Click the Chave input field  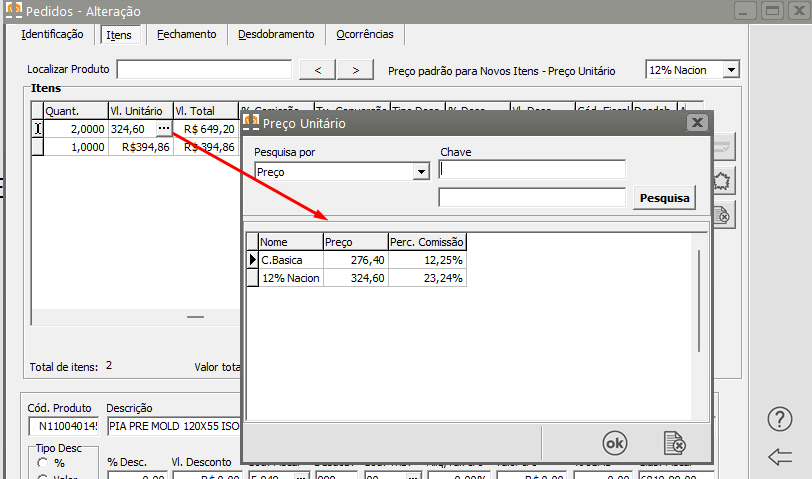tap(532, 170)
